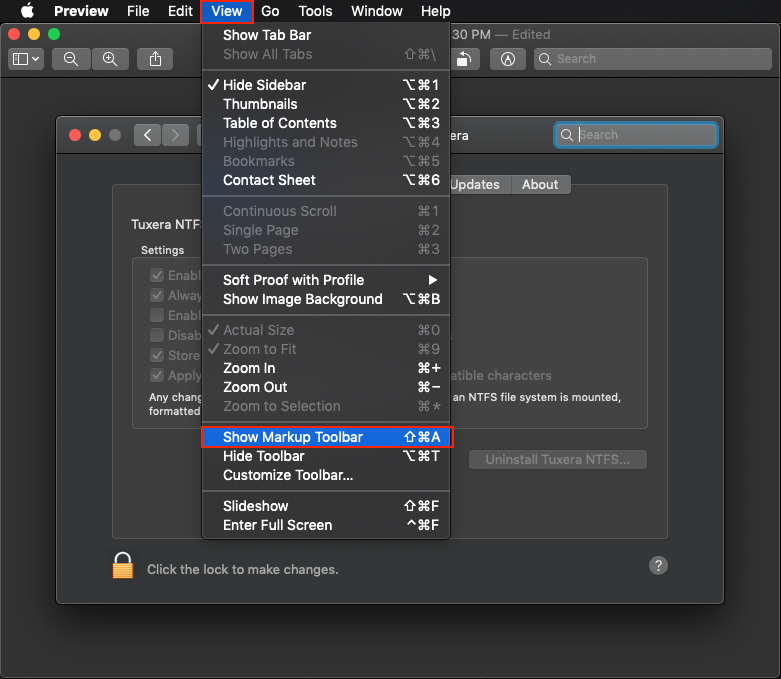Viewport: 781px width, 679px height.
Task: Toggle the Actual Size menu item
Action: click(258, 330)
